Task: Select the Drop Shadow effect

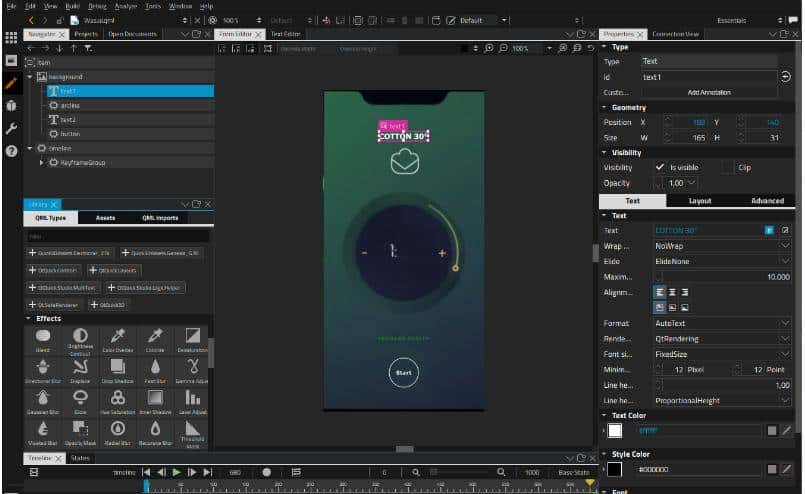Action: [118, 371]
